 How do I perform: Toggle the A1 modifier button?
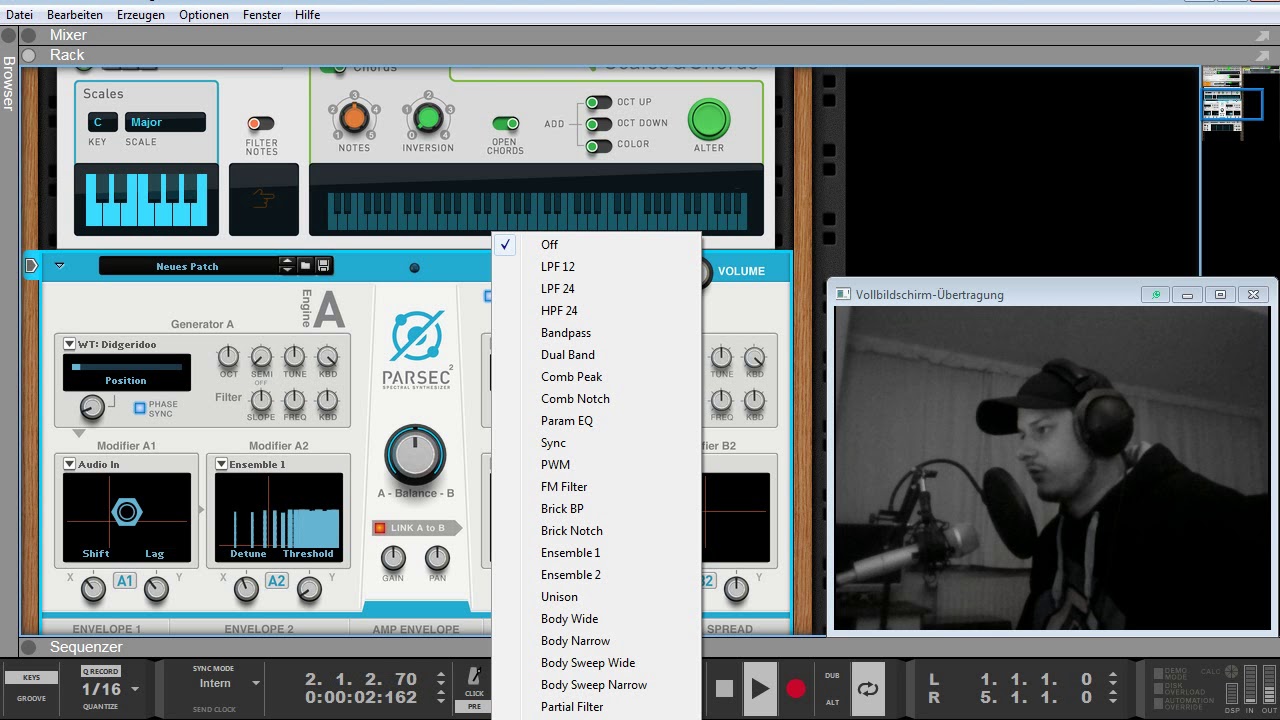point(125,581)
